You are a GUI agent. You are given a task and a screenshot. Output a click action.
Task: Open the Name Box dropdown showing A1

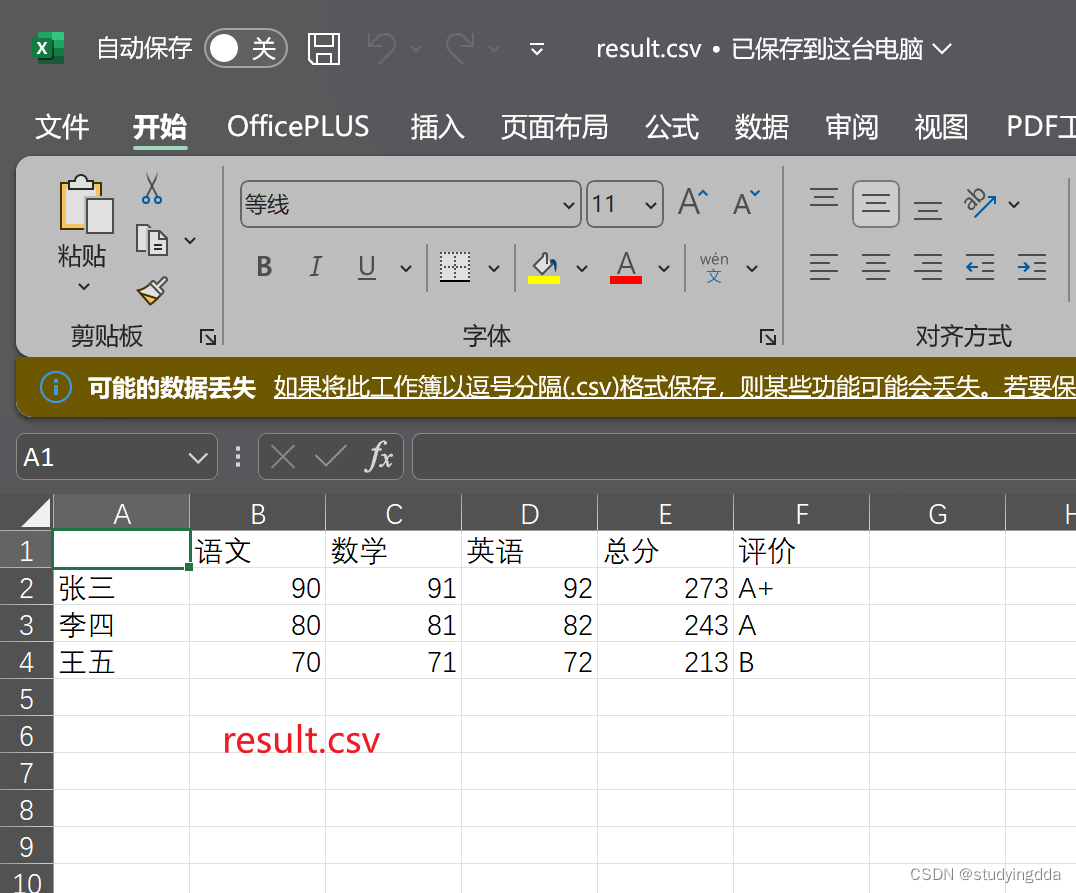198,457
